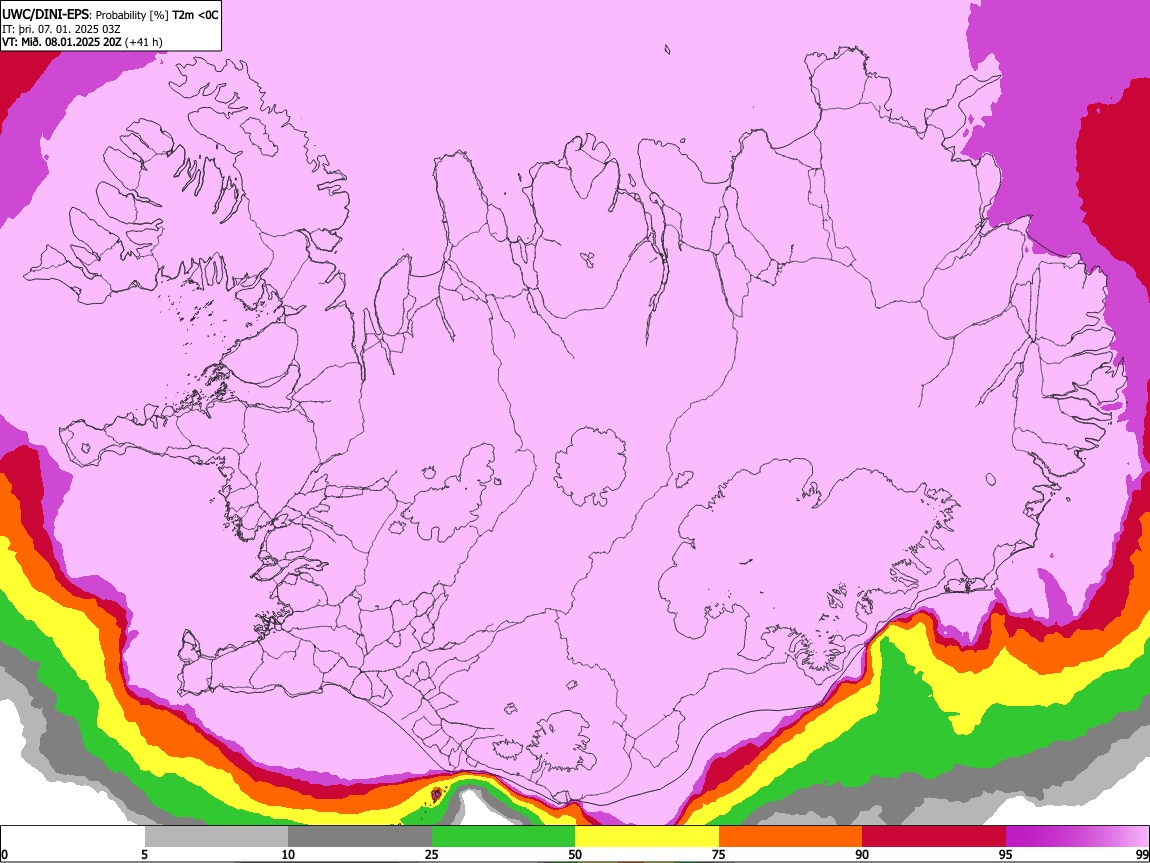
Task: Click the green 25–50% legend swatch
Action: tap(503, 837)
